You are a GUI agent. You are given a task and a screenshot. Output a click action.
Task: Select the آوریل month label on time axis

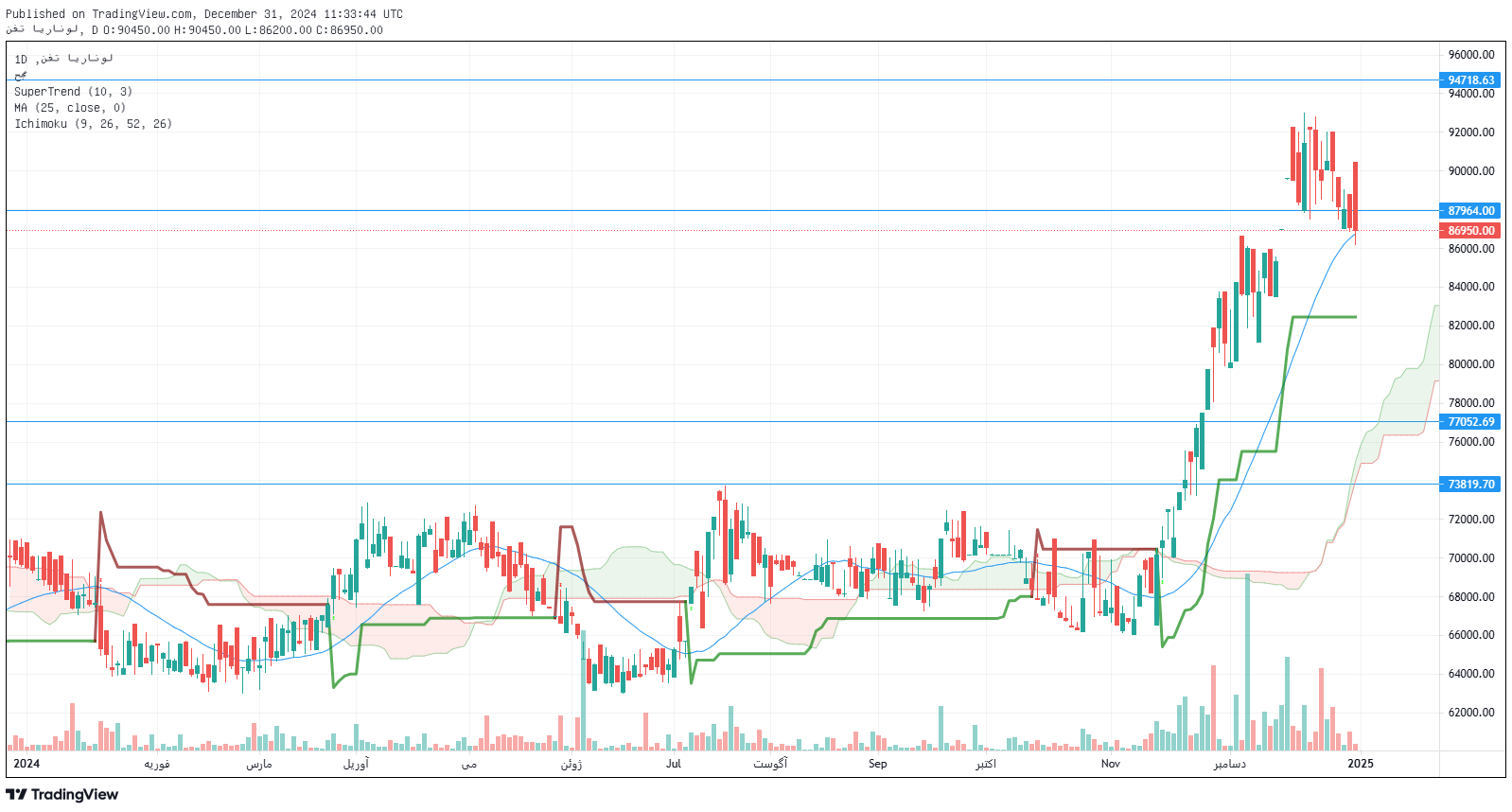pyautogui.click(x=356, y=764)
